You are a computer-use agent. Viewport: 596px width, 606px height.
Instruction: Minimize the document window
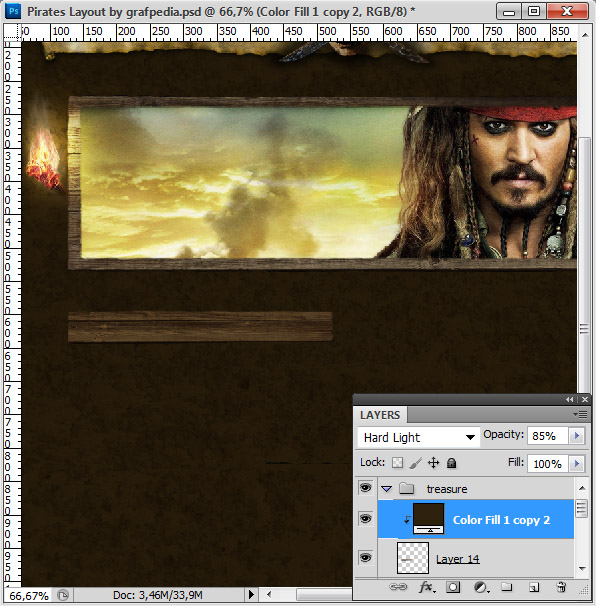point(508,11)
